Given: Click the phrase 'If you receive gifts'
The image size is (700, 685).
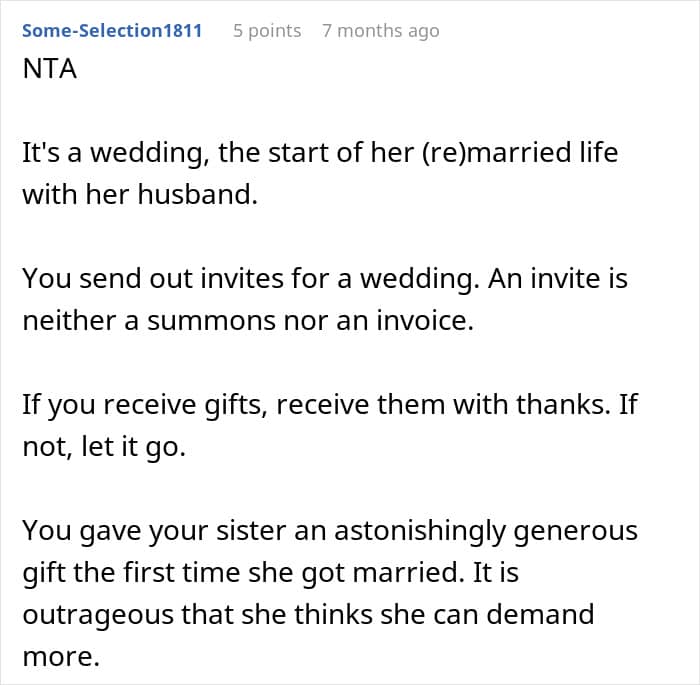Looking at the screenshot, I should click(145, 405).
